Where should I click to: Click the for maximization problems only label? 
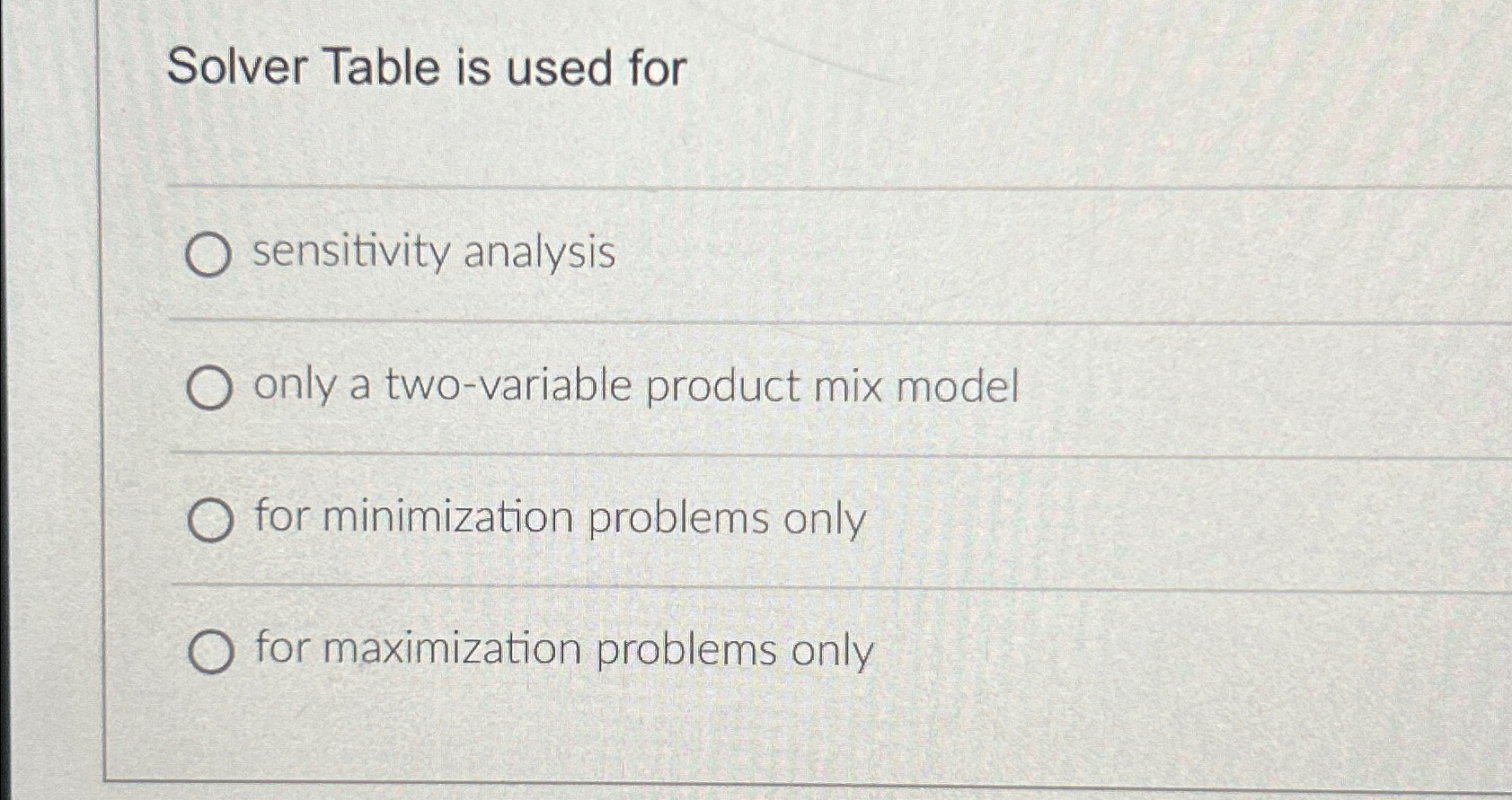tap(561, 649)
